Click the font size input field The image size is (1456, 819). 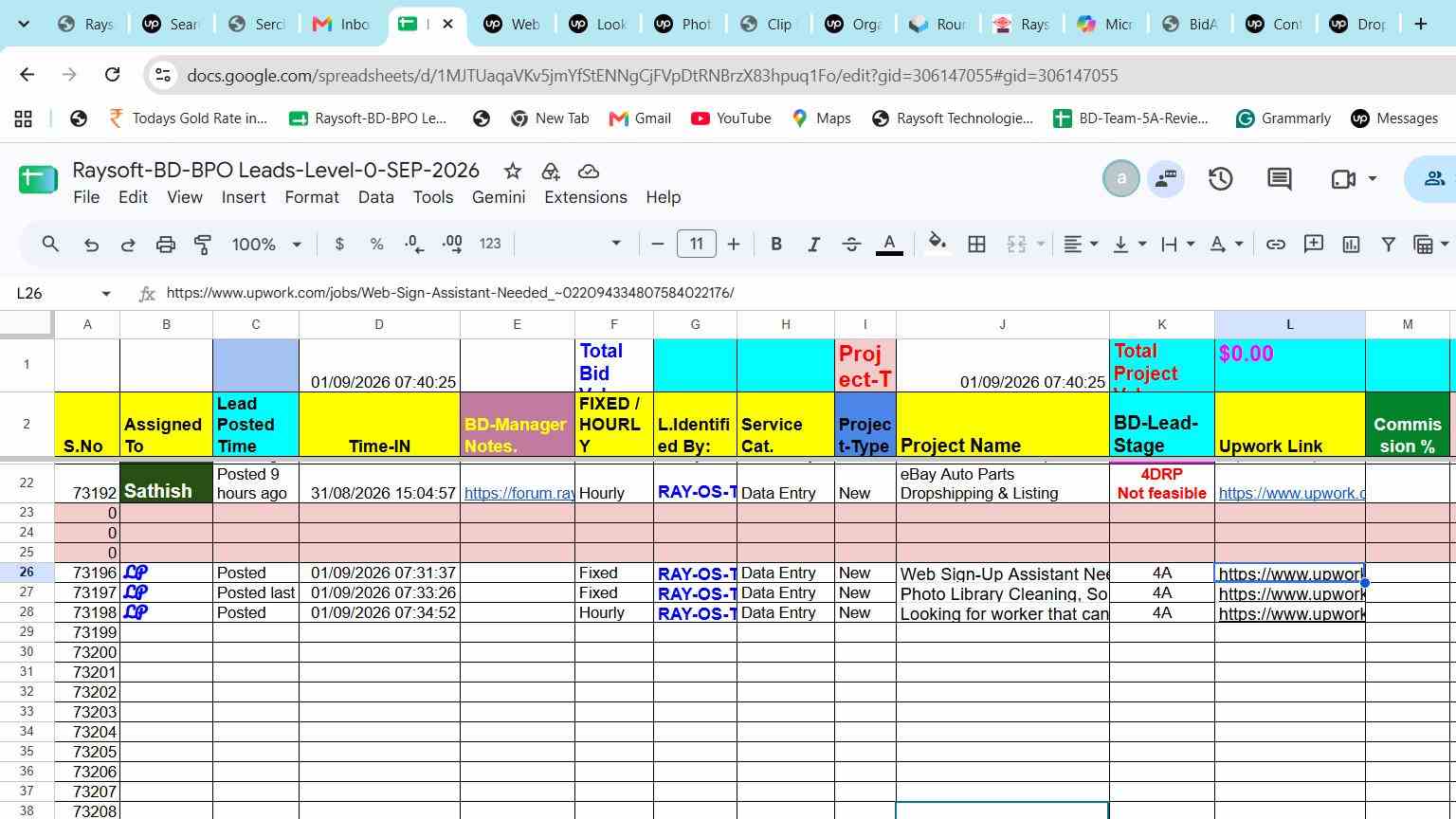click(697, 245)
